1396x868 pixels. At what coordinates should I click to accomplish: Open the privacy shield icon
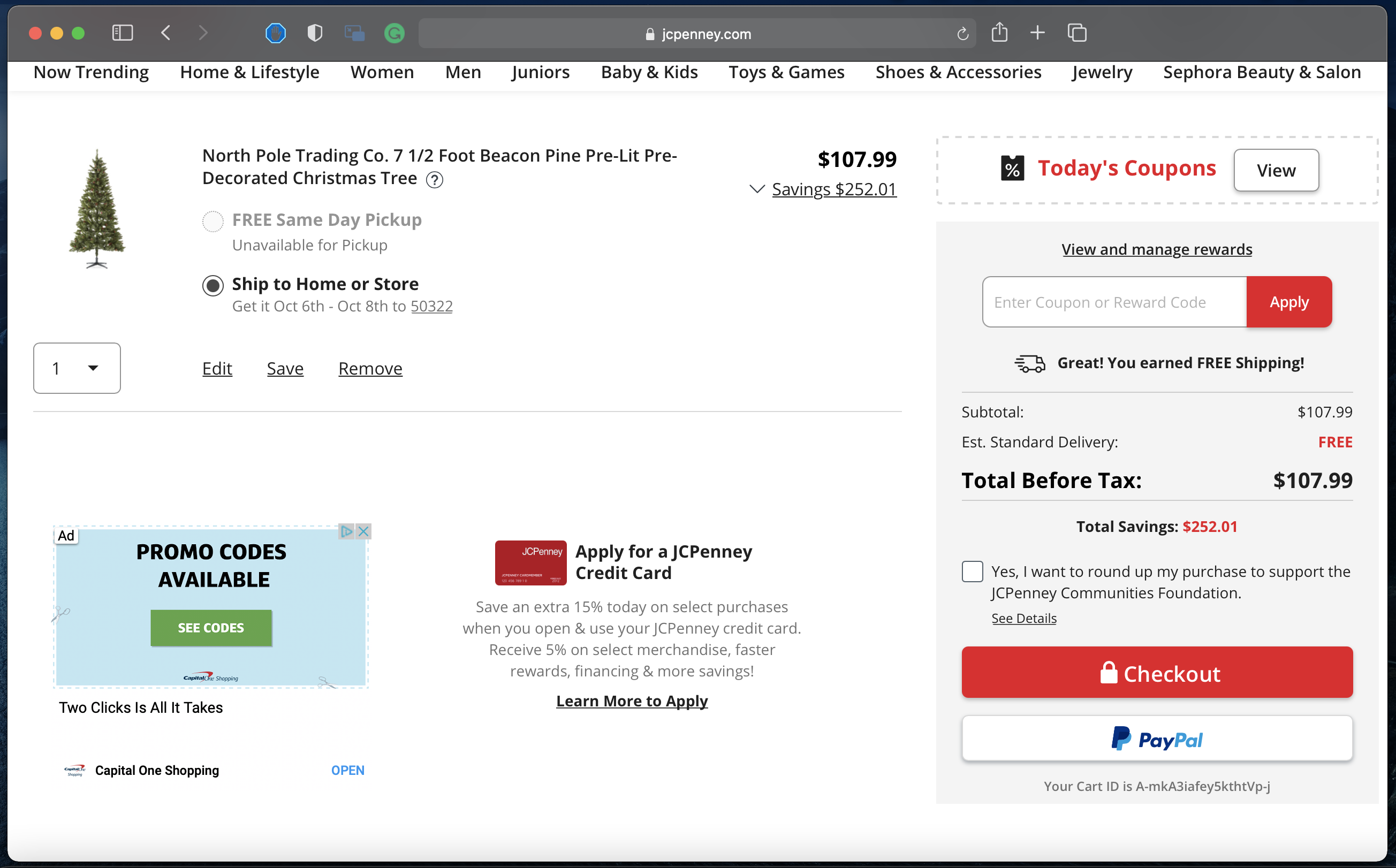coord(315,33)
